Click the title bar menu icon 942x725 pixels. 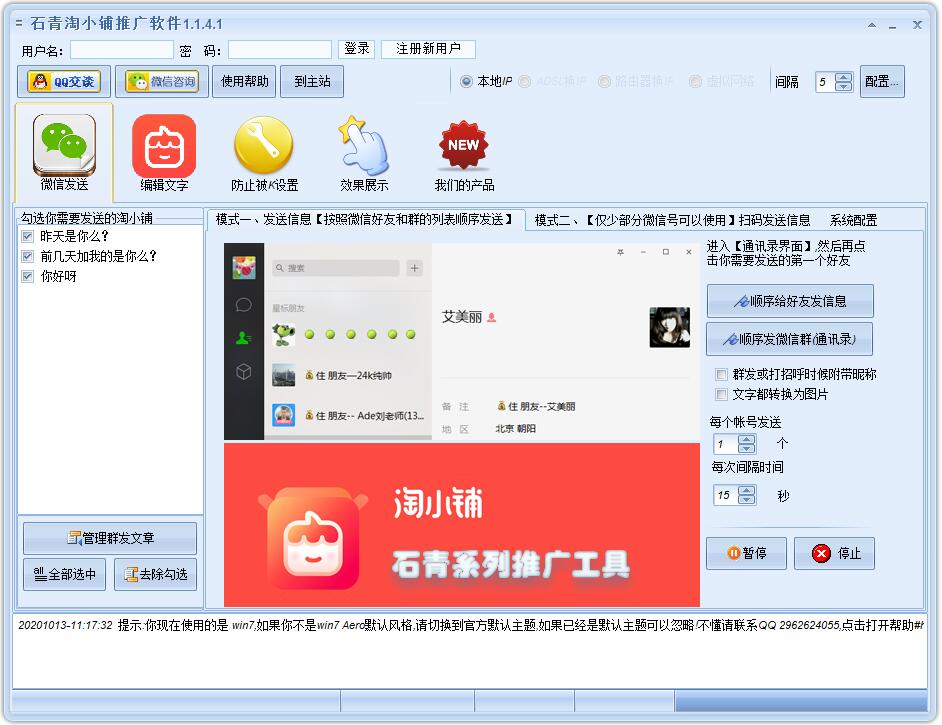[x=19, y=23]
